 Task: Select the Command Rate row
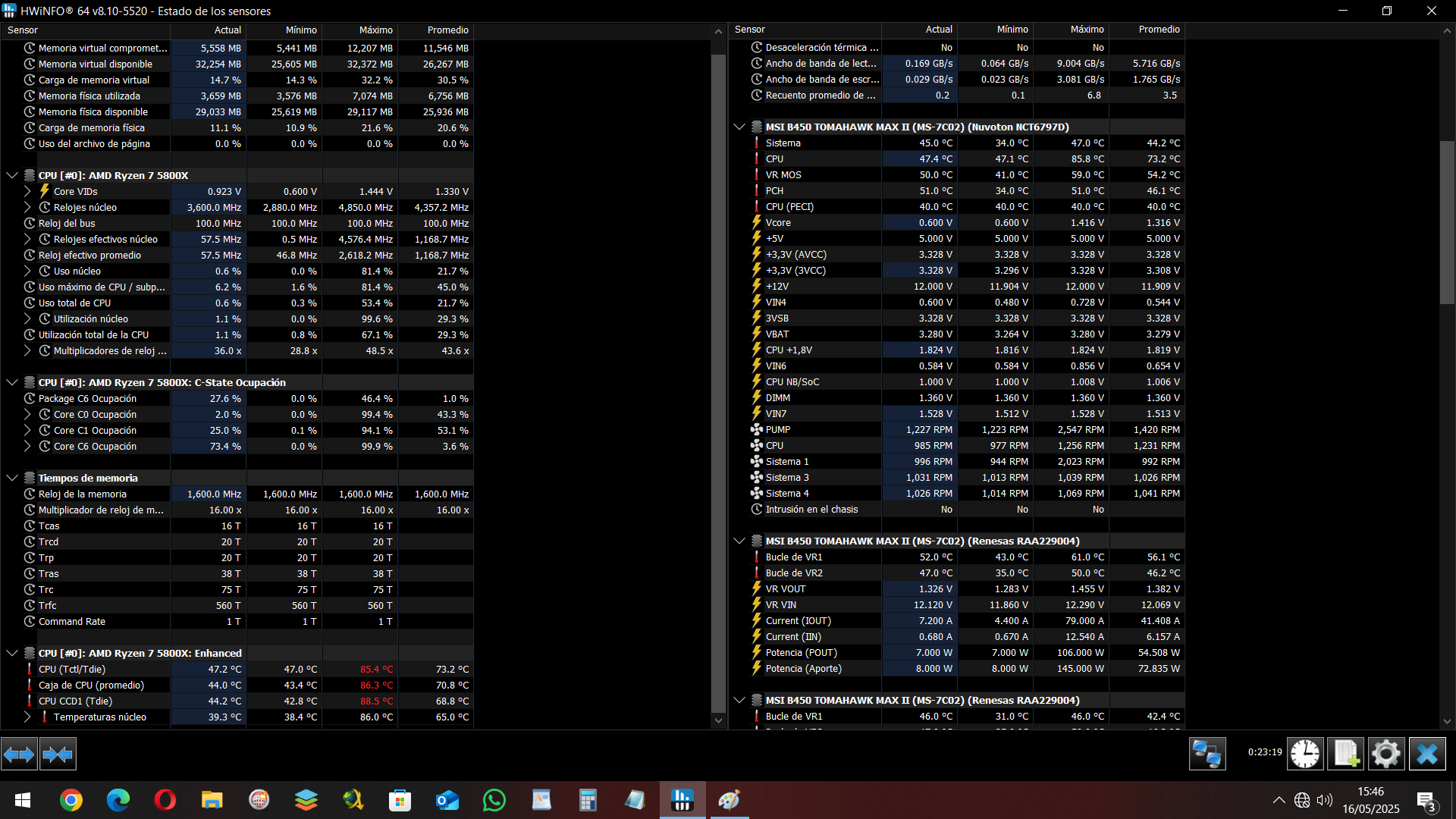(237, 621)
